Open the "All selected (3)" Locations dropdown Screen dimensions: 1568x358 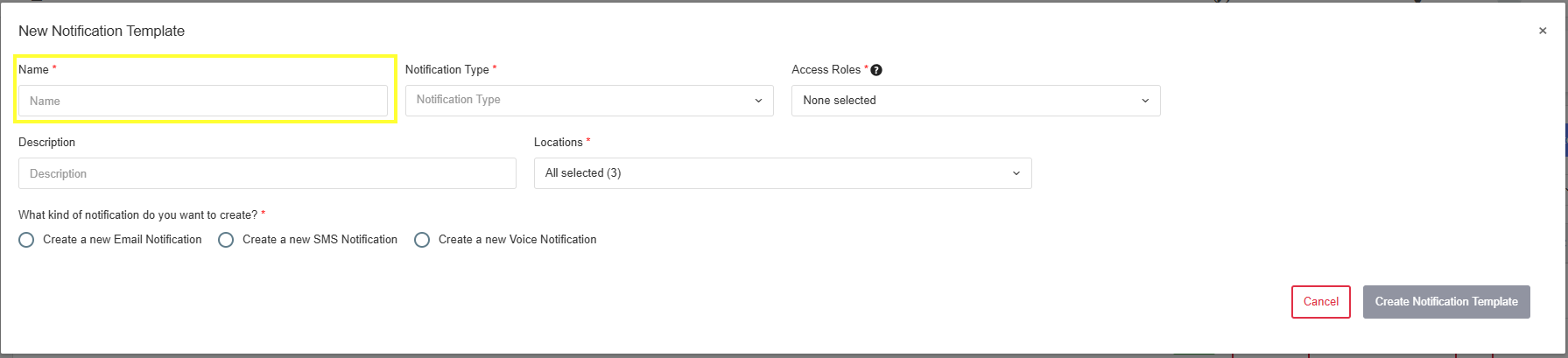click(783, 173)
